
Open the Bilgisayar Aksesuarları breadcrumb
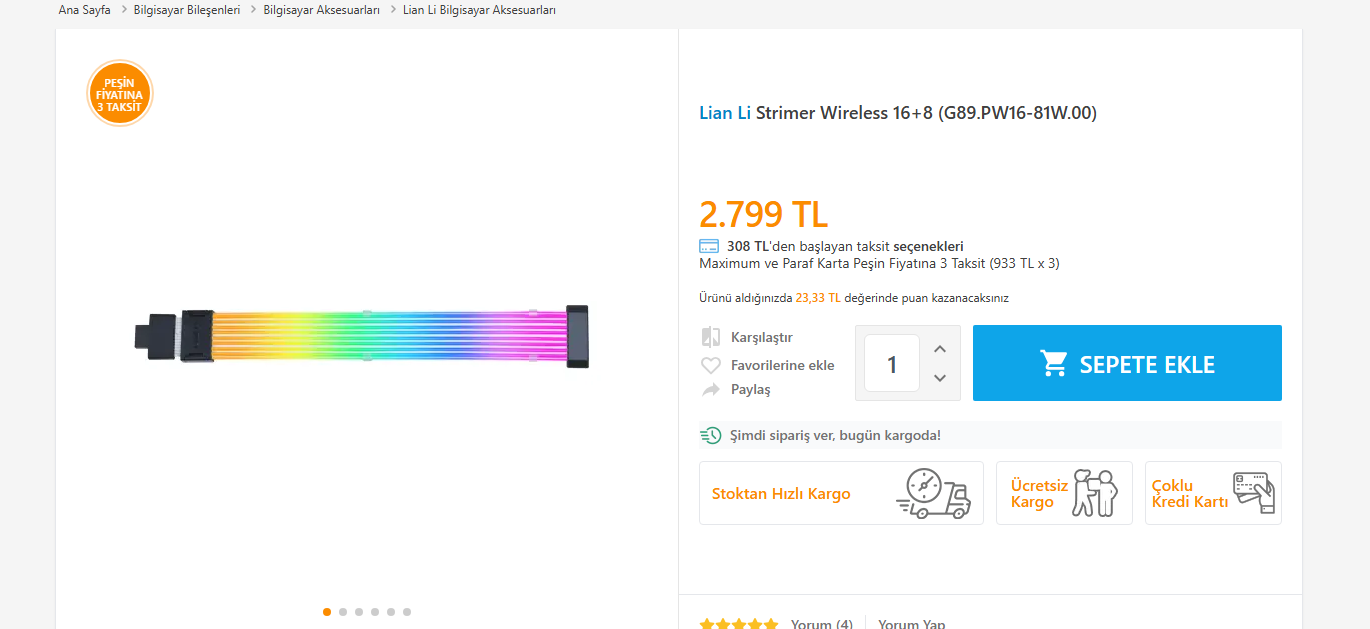click(x=322, y=10)
